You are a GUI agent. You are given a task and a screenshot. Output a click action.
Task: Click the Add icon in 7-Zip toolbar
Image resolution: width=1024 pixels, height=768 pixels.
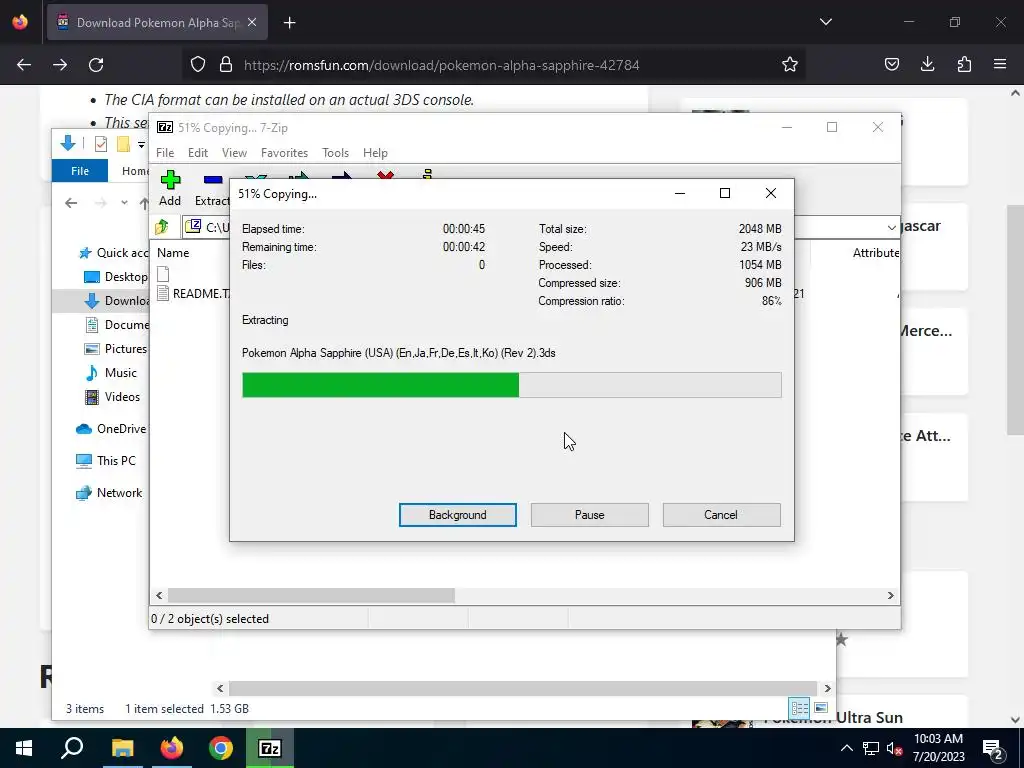click(x=170, y=180)
